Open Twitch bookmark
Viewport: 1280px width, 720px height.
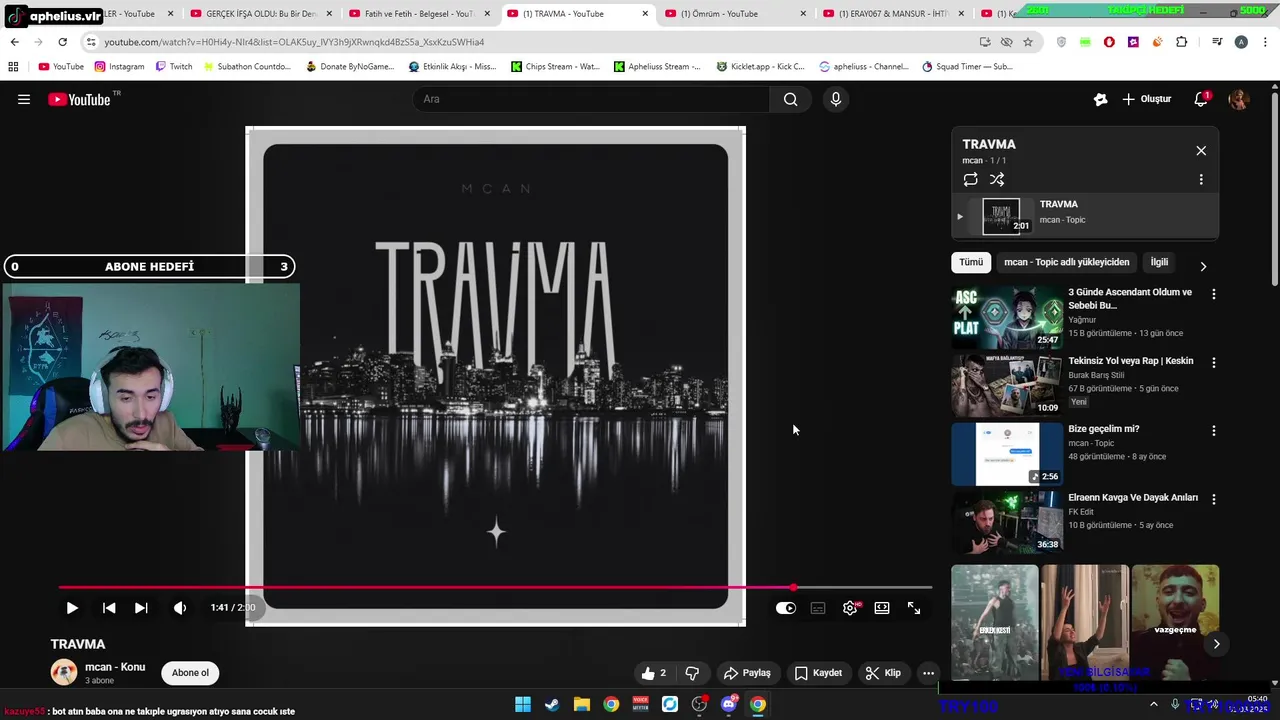(x=174, y=67)
